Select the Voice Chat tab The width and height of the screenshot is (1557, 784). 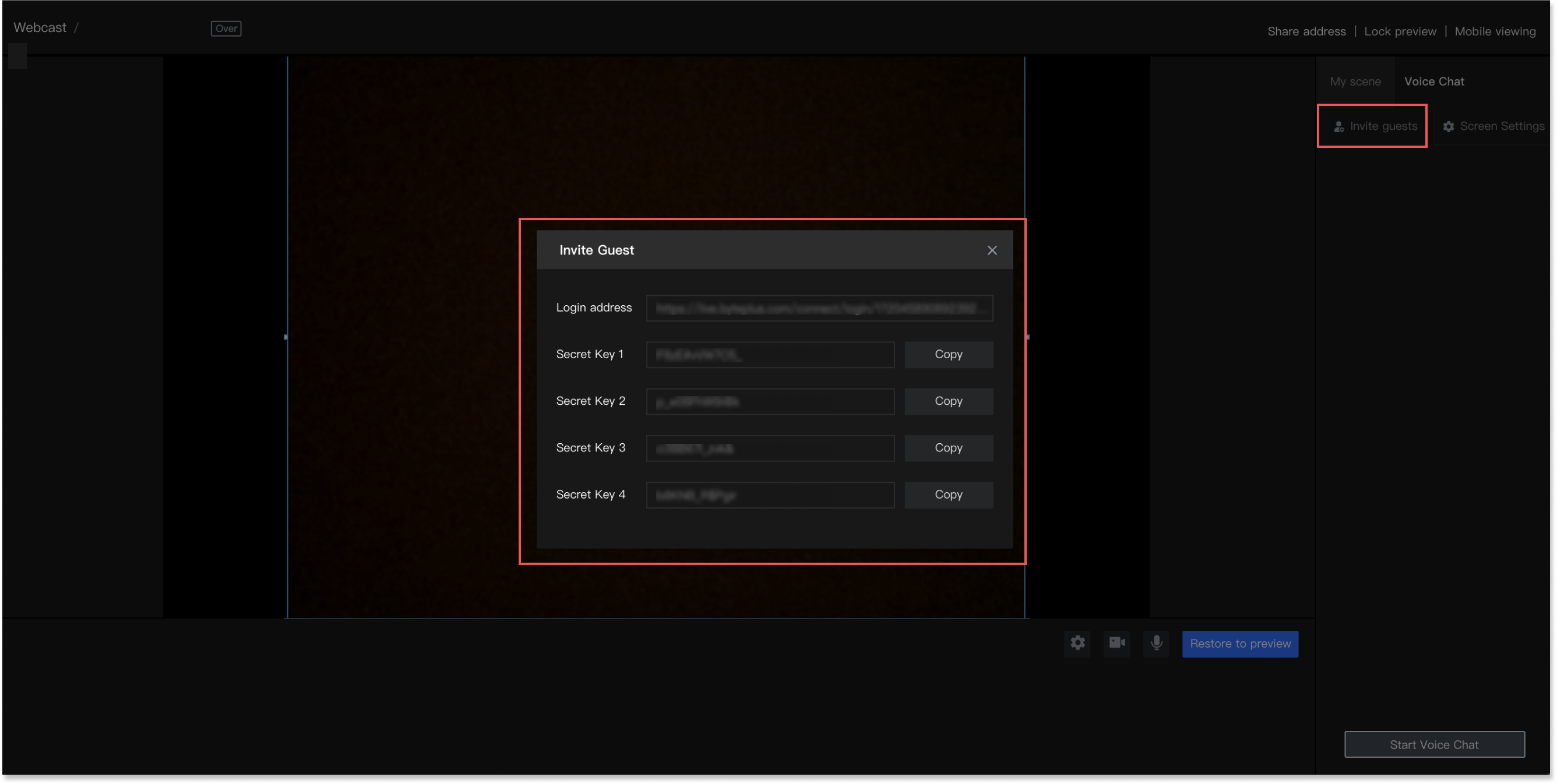click(1433, 82)
